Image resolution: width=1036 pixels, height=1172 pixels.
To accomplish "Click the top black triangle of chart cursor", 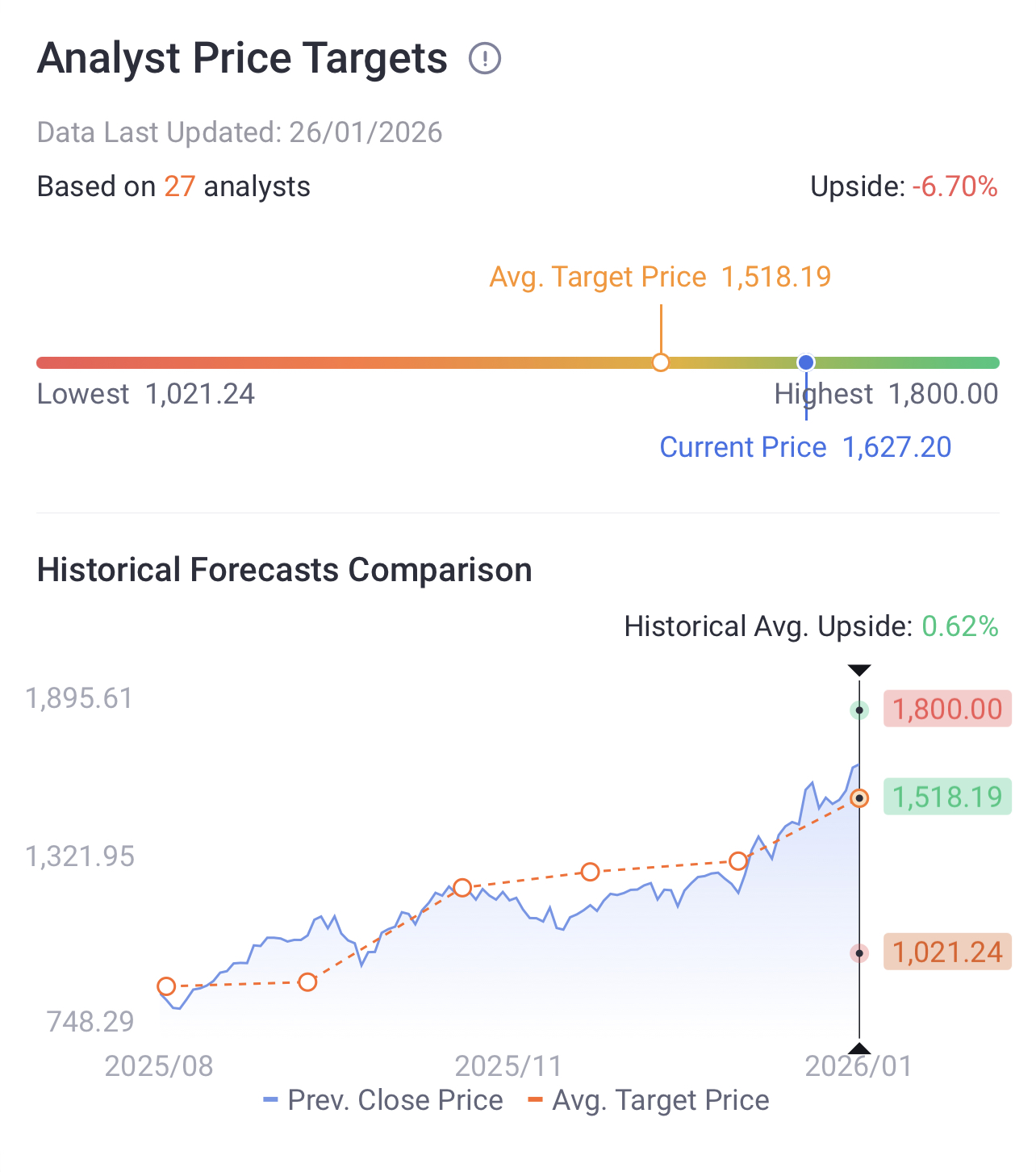I will pos(860,670).
